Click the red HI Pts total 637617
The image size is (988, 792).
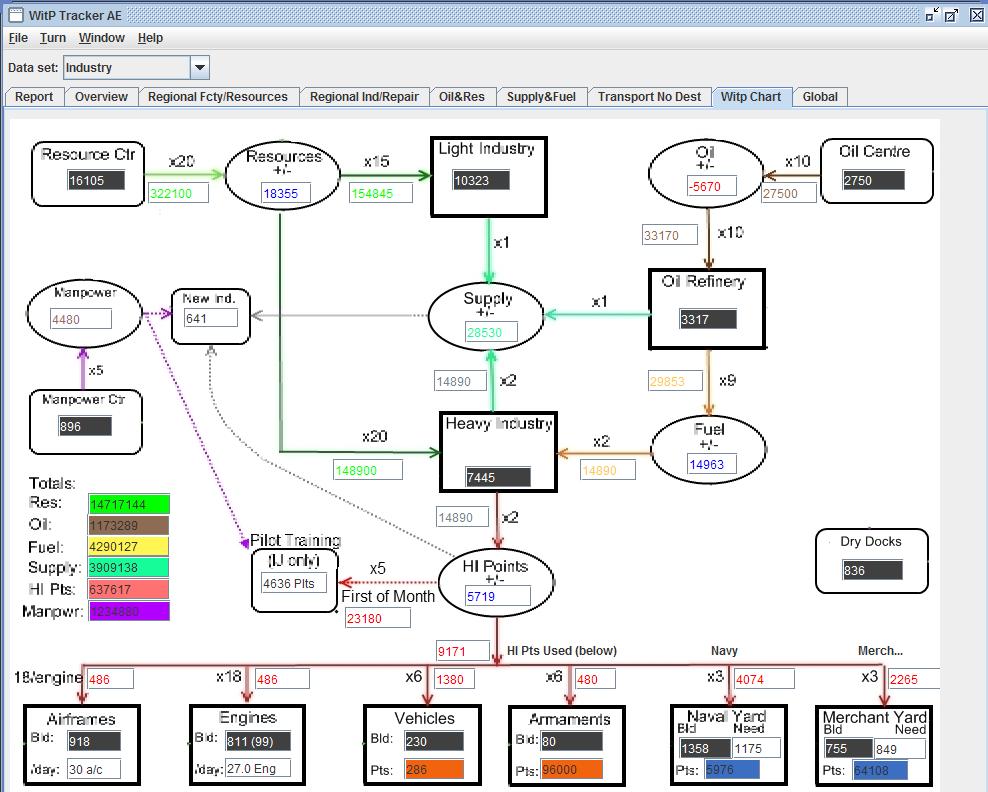coord(129,589)
